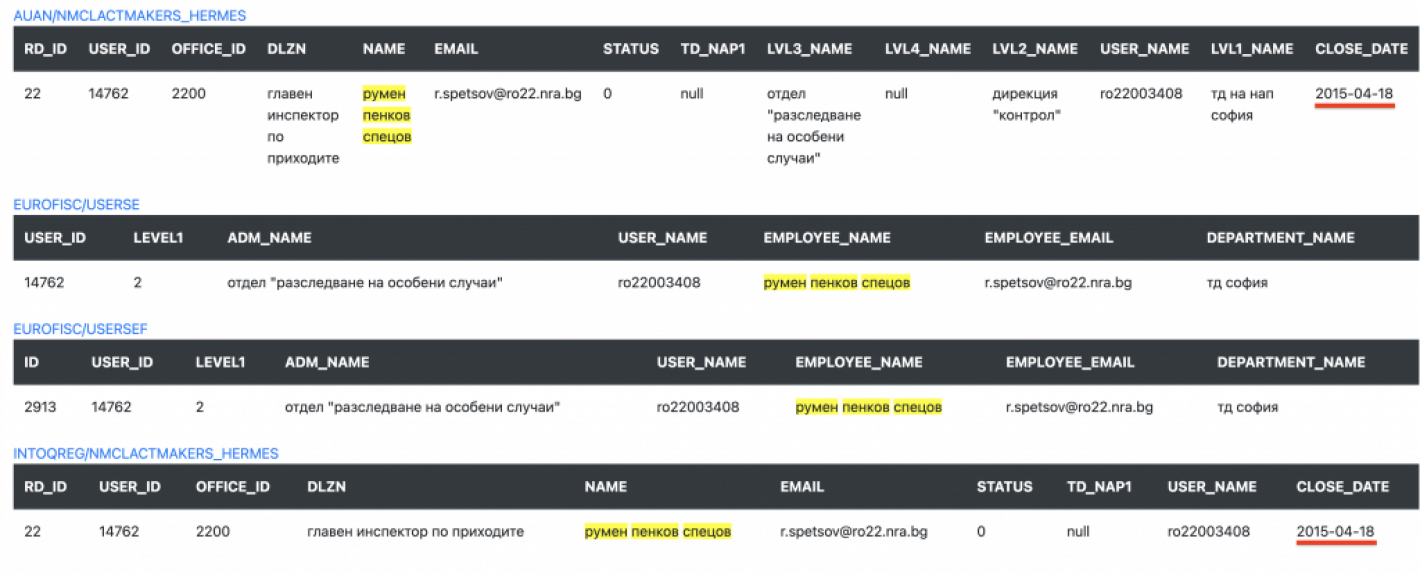Click the TD_NAP1 header in the AUAN table
This screenshot has height=574, width=1420.
coord(713,49)
